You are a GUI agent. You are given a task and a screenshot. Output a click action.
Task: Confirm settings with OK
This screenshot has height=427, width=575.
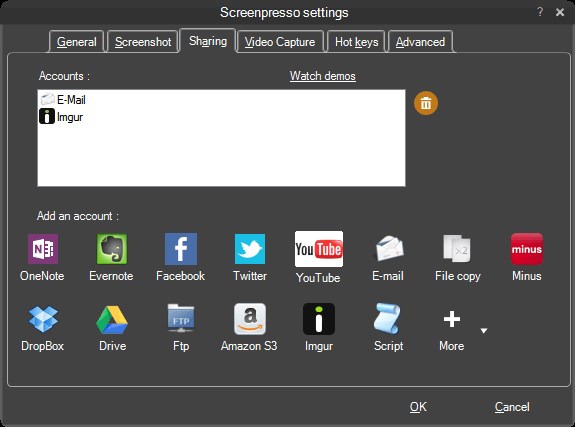click(x=418, y=406)
